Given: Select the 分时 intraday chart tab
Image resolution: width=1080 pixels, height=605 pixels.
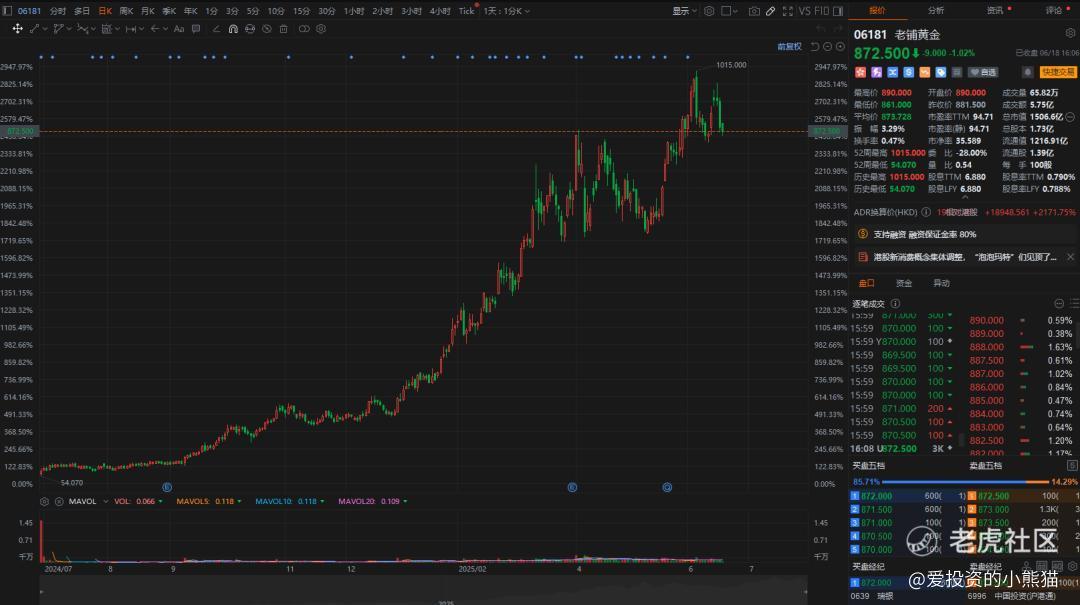Looking at the screenshot, I should [58, 11].
